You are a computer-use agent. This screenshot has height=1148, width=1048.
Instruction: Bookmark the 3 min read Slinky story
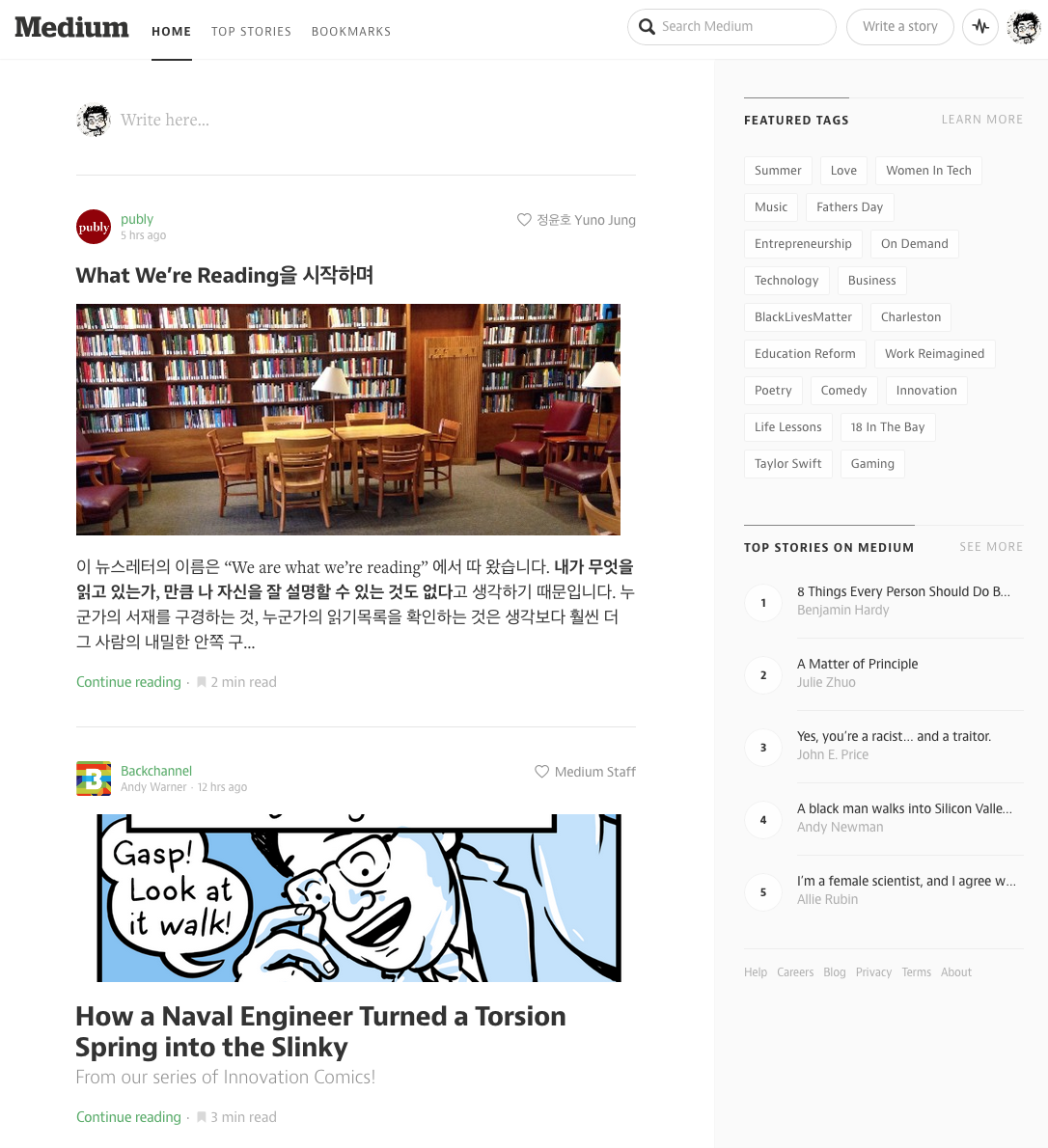202,1117
